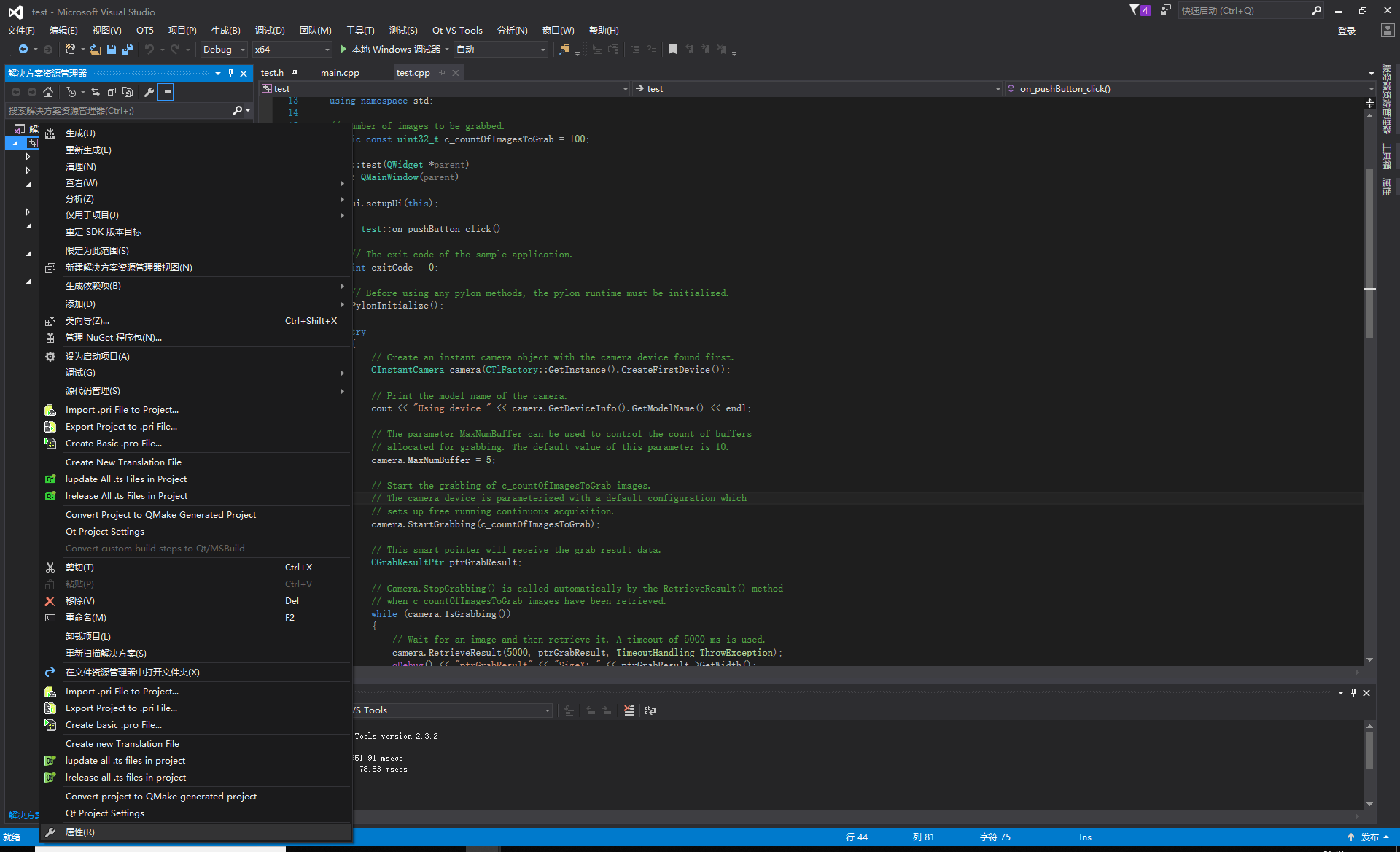Toggle word wrap in output pane

click(650, 710)
